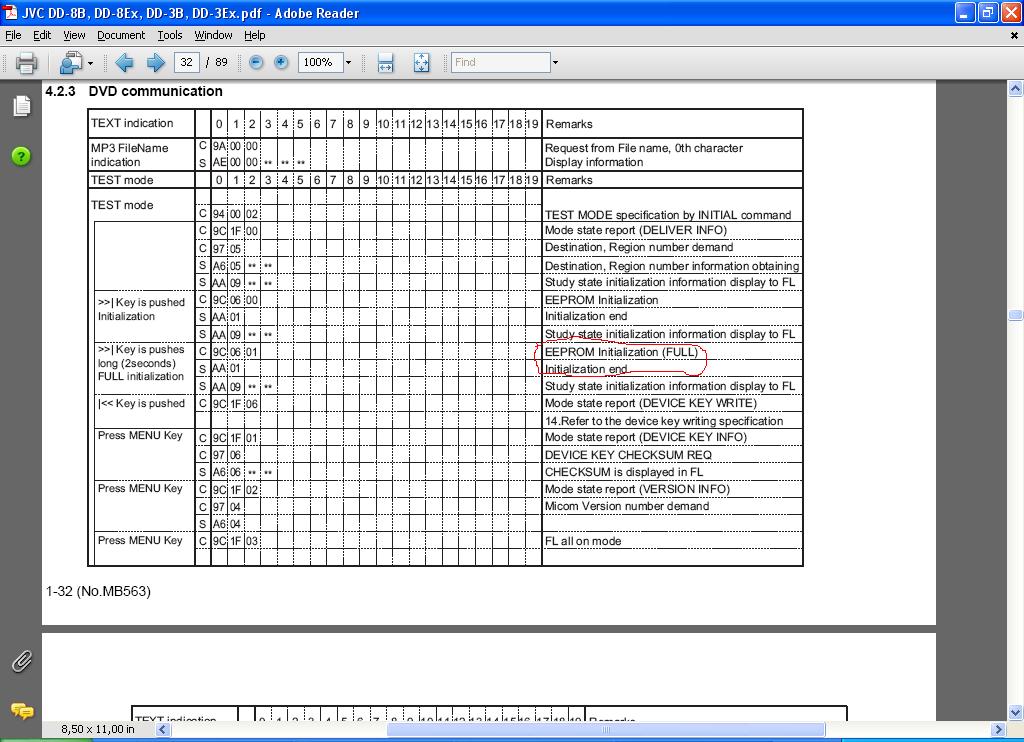Viewport: 1024px width, 742px height.
Task: Show the Pages panel in the sidebar
Action: (x=22, y=105)
